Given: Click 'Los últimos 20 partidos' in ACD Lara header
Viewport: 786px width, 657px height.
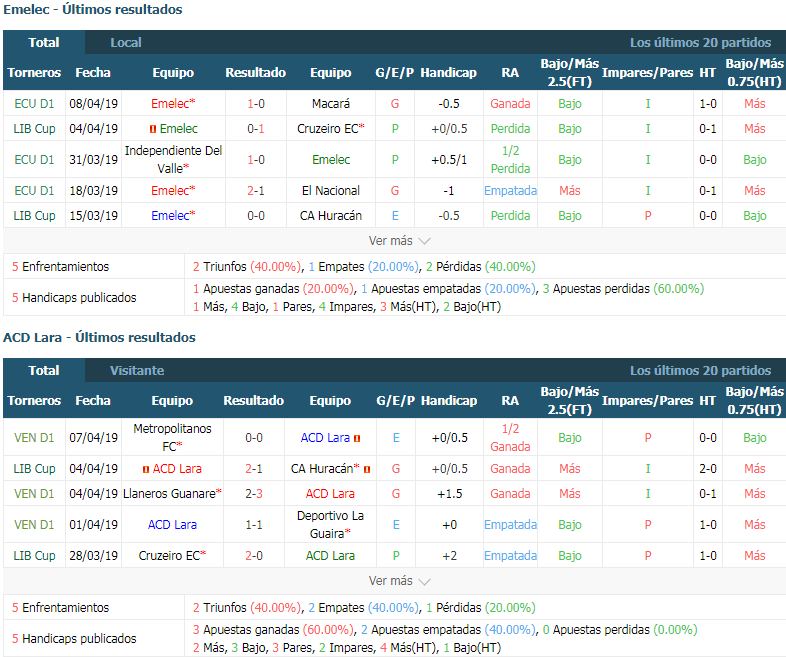Looking at the screenshot, I should [x=700, y=370].
